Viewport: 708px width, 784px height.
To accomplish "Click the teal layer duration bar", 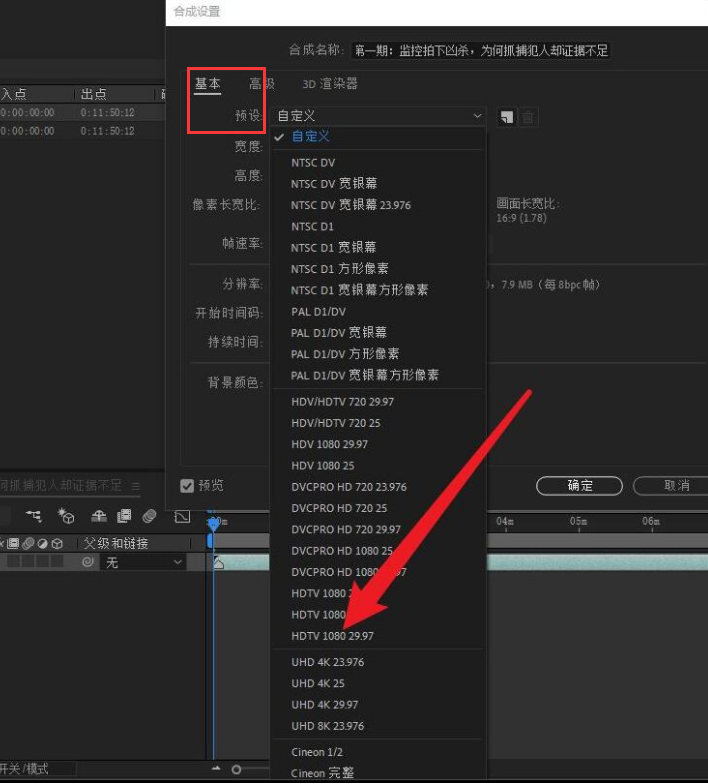I will pyautogui.click(x=598, y=562).
